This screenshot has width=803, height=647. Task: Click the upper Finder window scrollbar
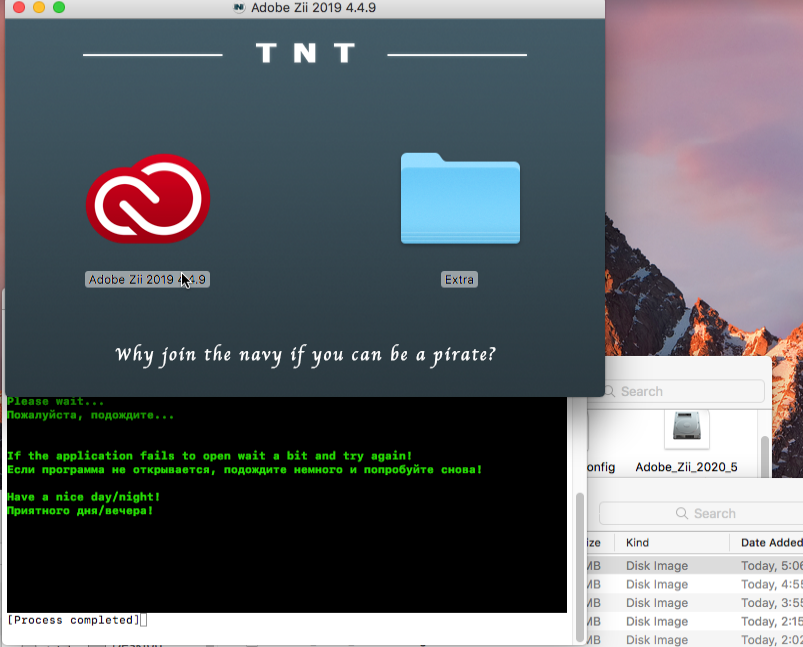pos(765,456)
